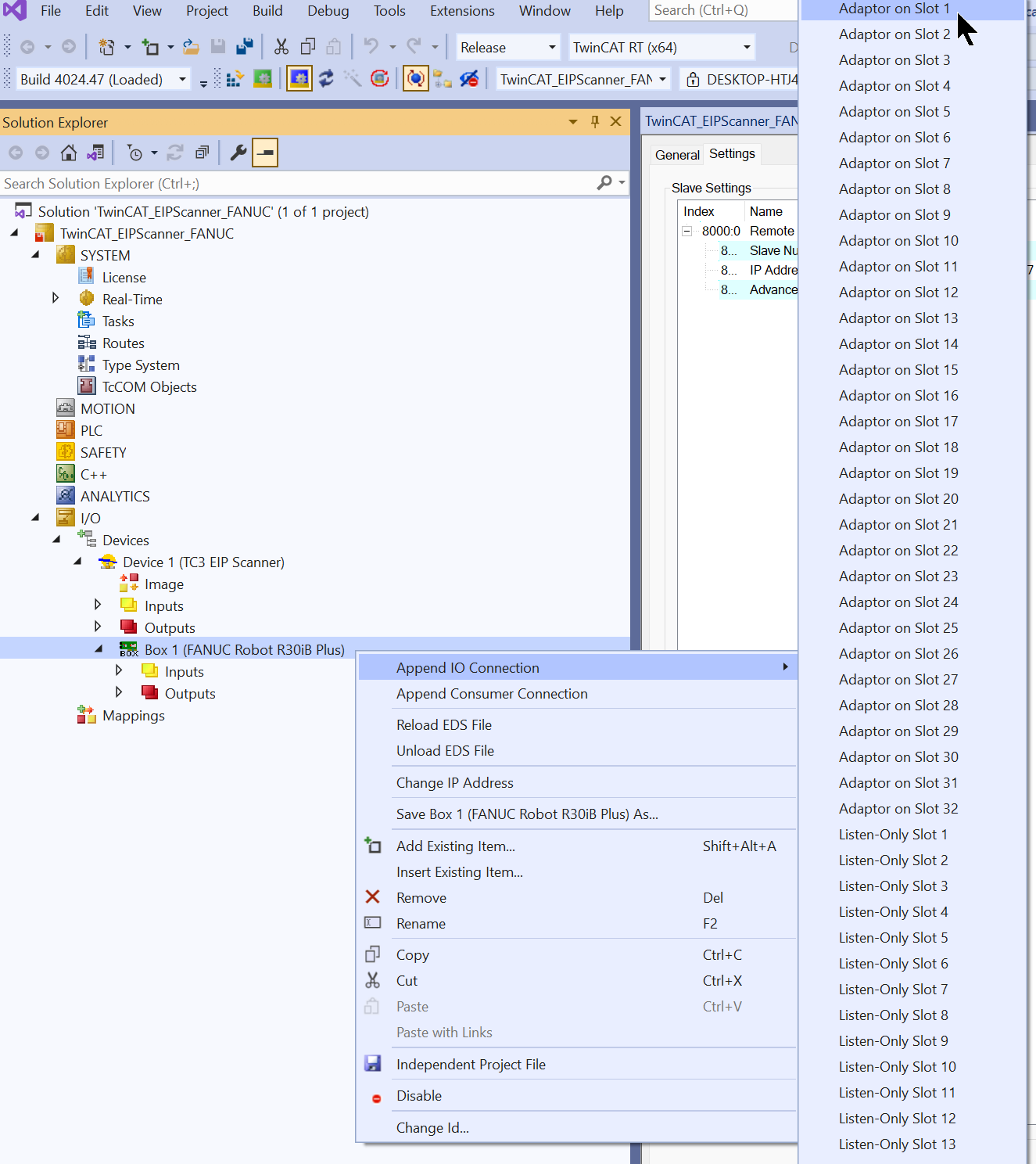Click the Copy icon in main toolbar

(x=308, y=47)
